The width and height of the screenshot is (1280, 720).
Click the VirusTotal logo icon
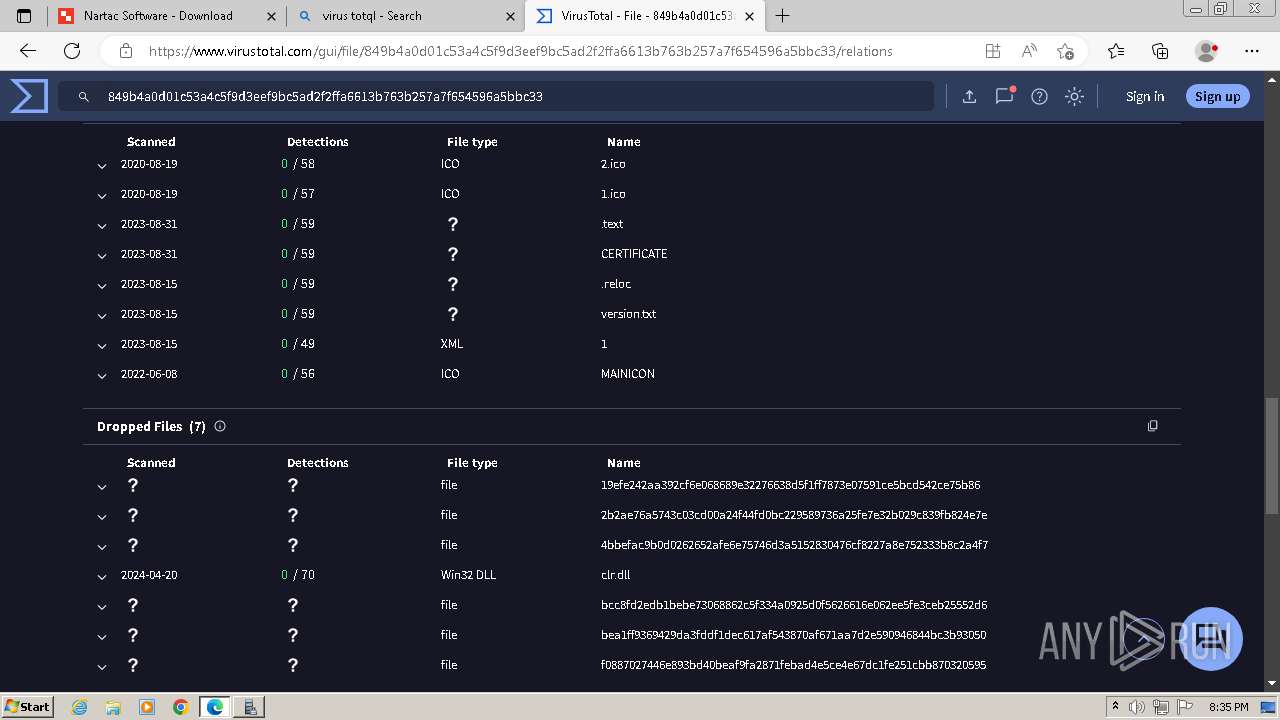(29, 96)
